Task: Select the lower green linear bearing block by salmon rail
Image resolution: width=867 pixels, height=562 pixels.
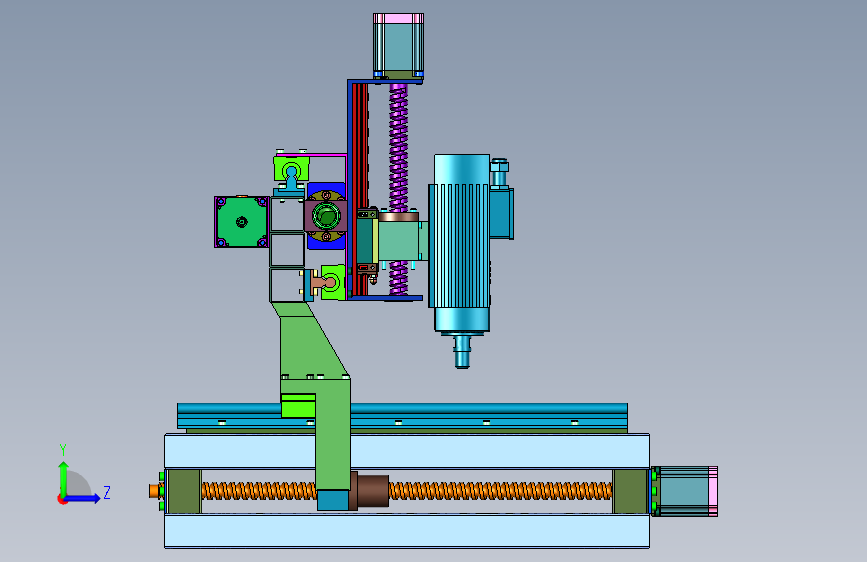Action: (x=333, y=282)
